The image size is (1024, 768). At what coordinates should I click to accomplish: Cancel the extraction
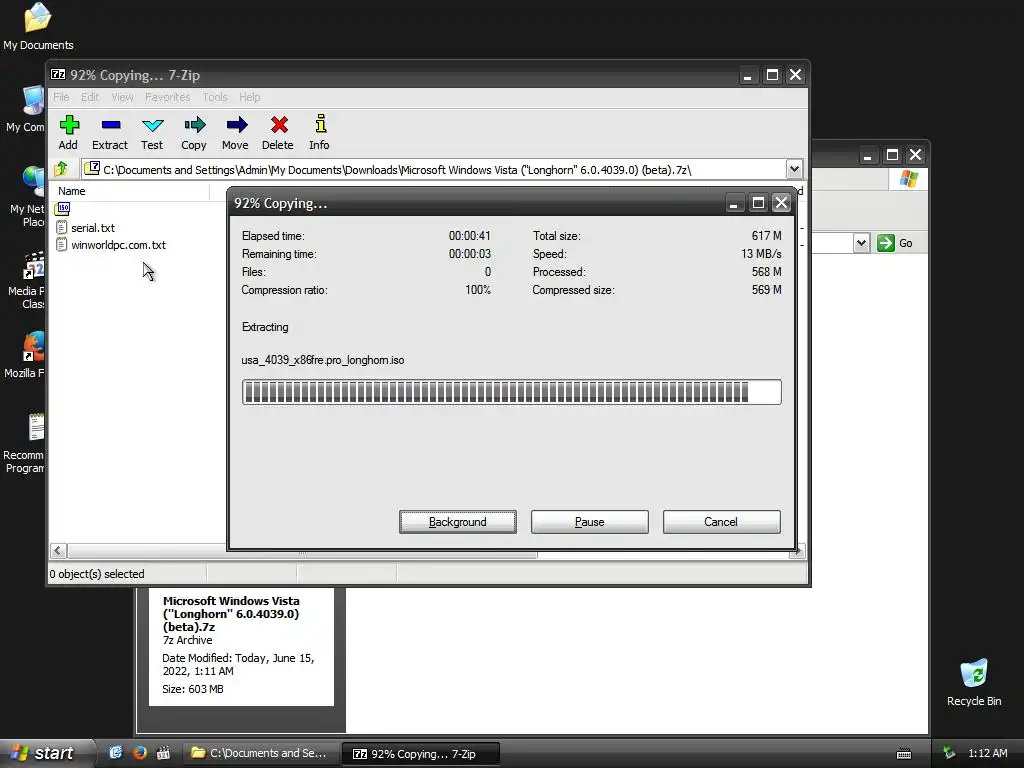(722, 522)
